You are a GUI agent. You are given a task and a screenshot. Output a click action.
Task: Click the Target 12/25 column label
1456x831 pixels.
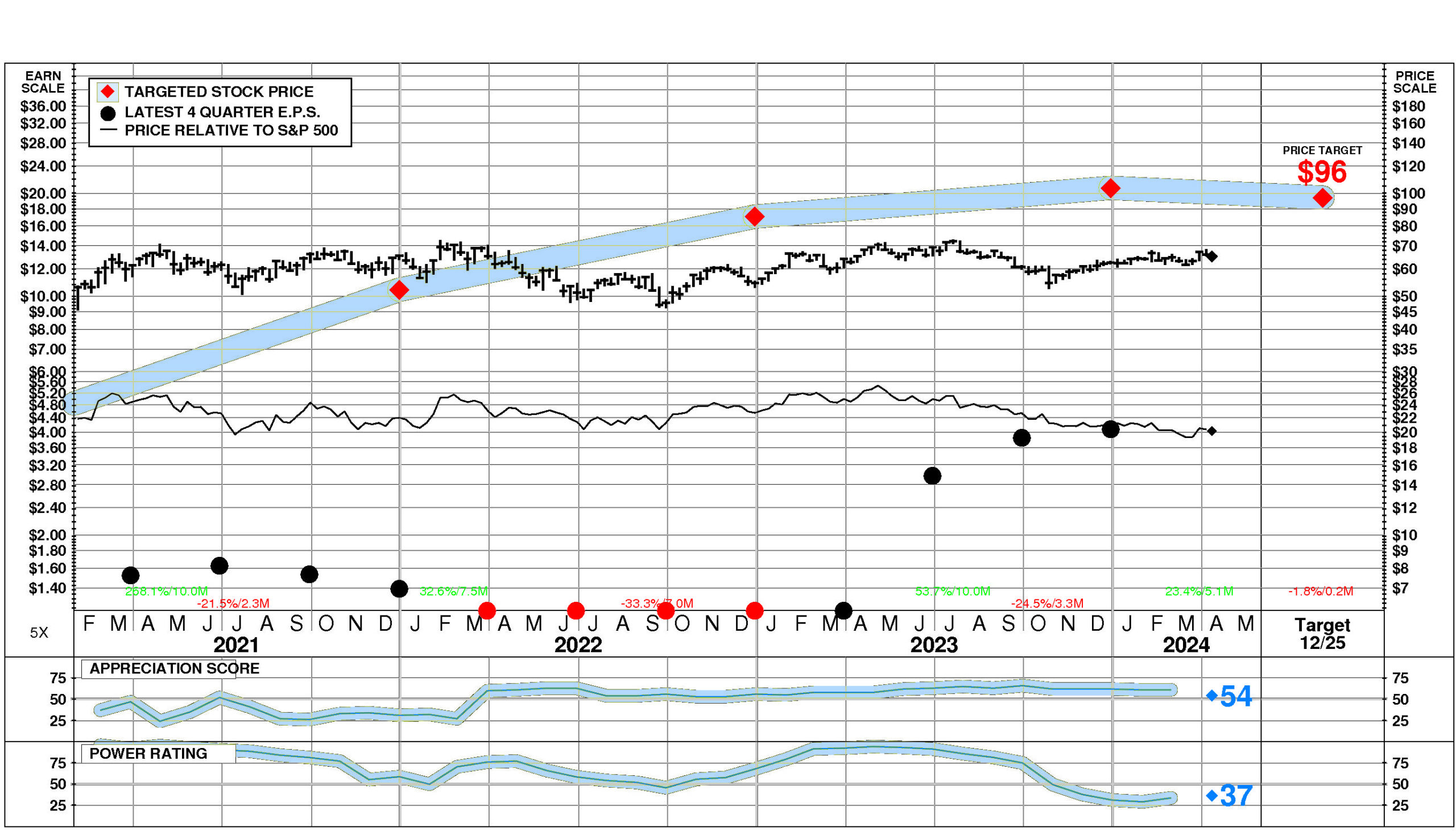point(1322,634)
